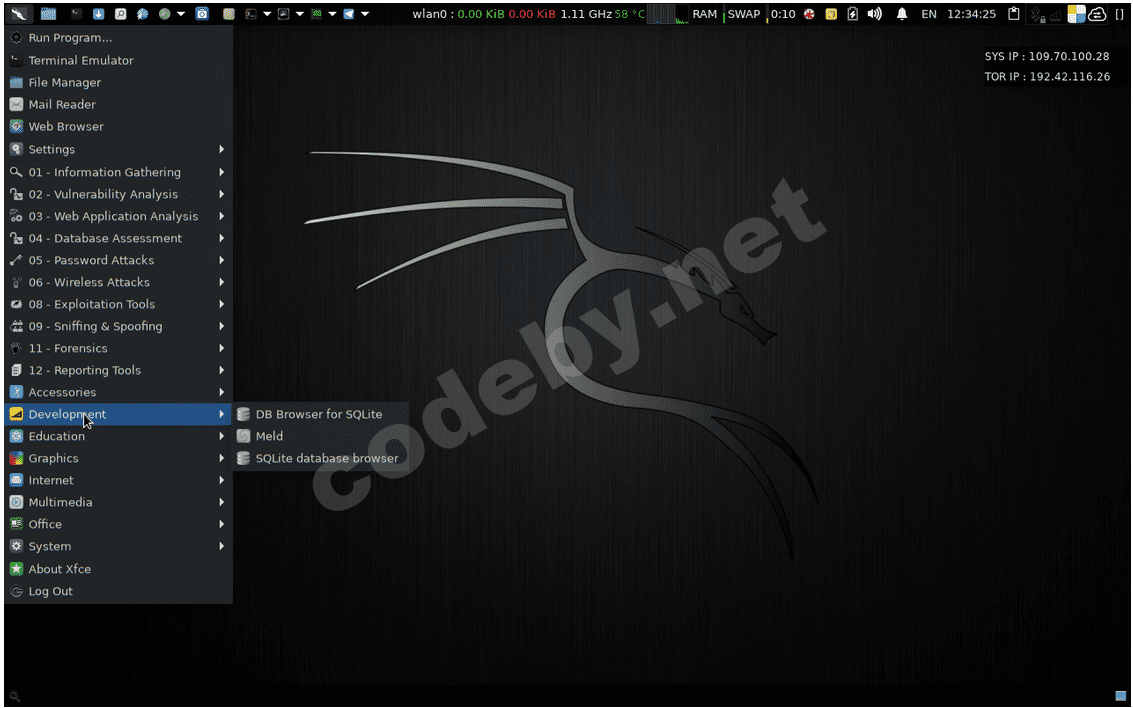Image resolution: width=1133 pixels, height=708 pixels.
Task: Click the Telegram paper plane launcher
Action: 349,14
